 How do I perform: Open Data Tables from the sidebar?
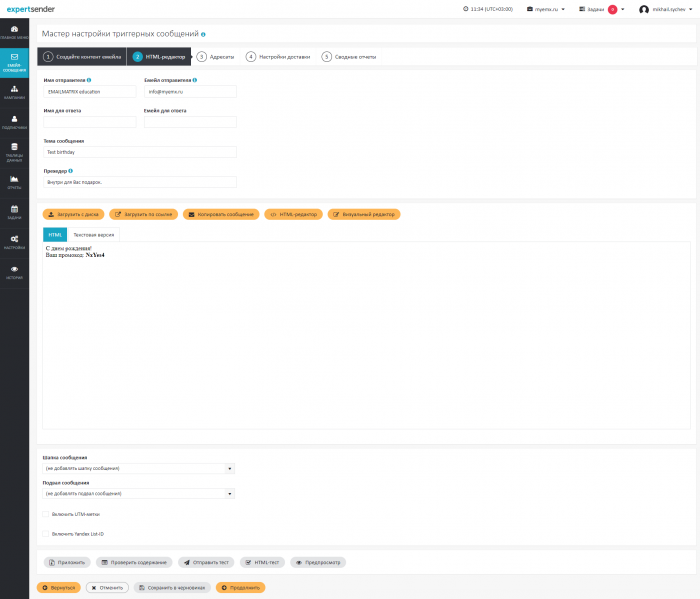coord(14,151)
